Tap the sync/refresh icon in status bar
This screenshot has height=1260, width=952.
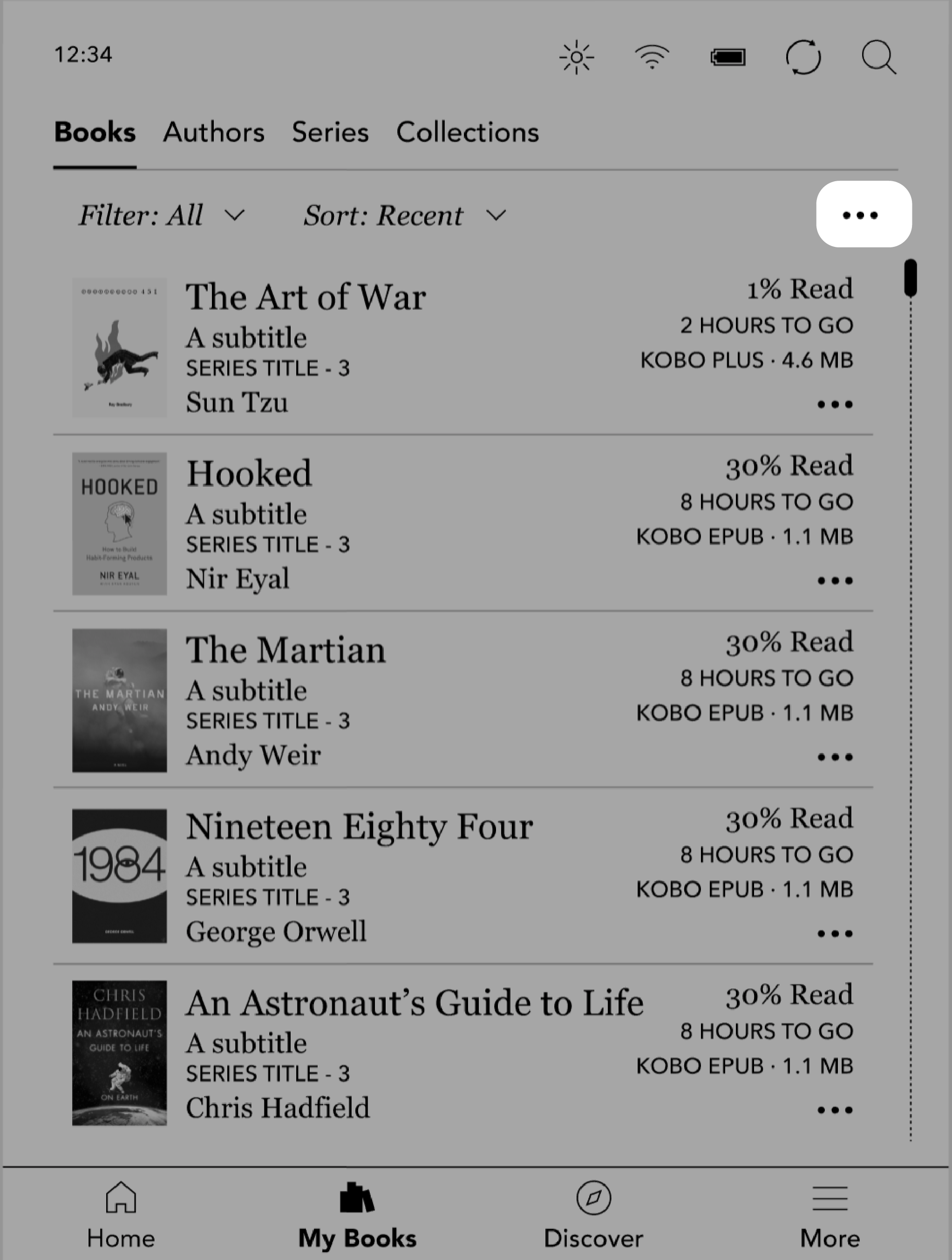[804, 57]
